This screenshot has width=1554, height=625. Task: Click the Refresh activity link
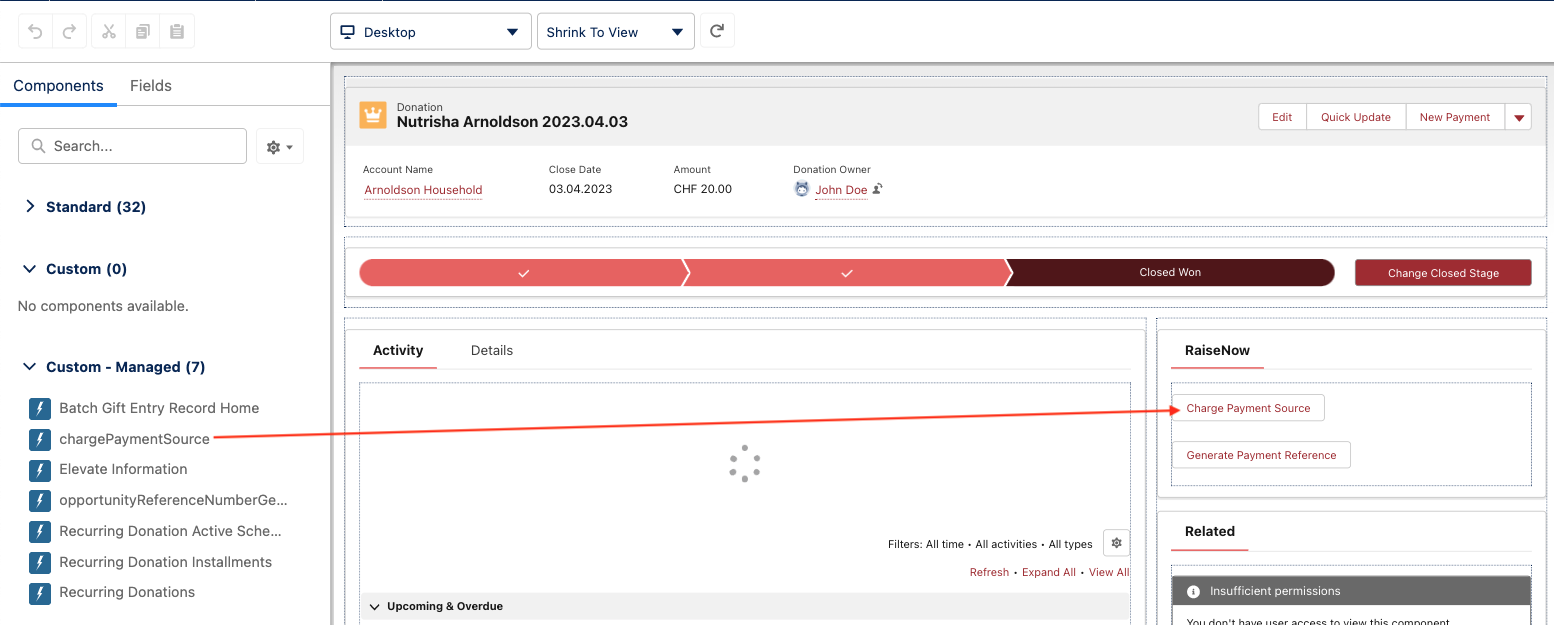(x=989, y=572)
